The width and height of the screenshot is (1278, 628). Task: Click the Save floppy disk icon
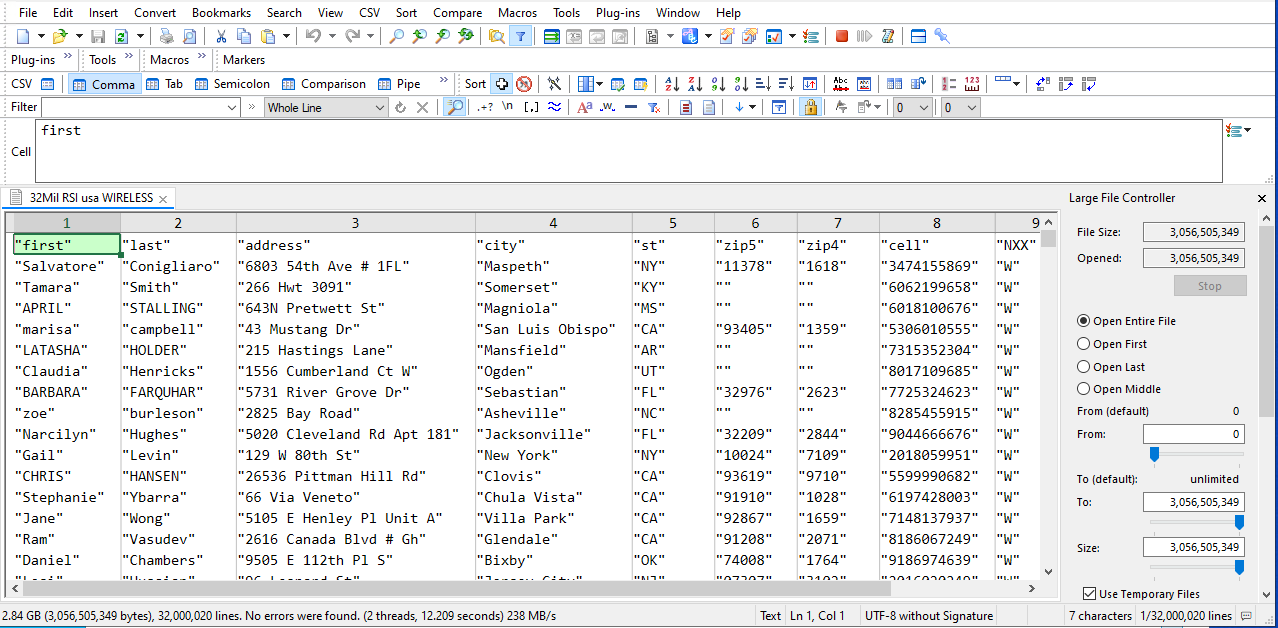[99, 36]
